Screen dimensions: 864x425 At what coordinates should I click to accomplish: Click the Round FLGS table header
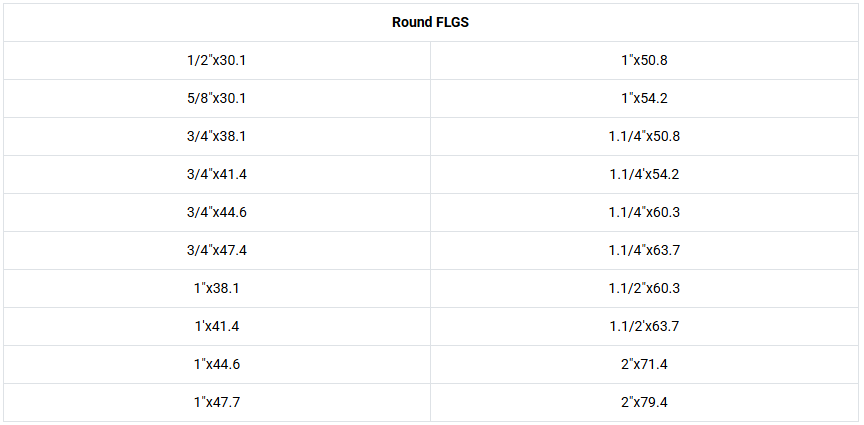coord(431,23)
